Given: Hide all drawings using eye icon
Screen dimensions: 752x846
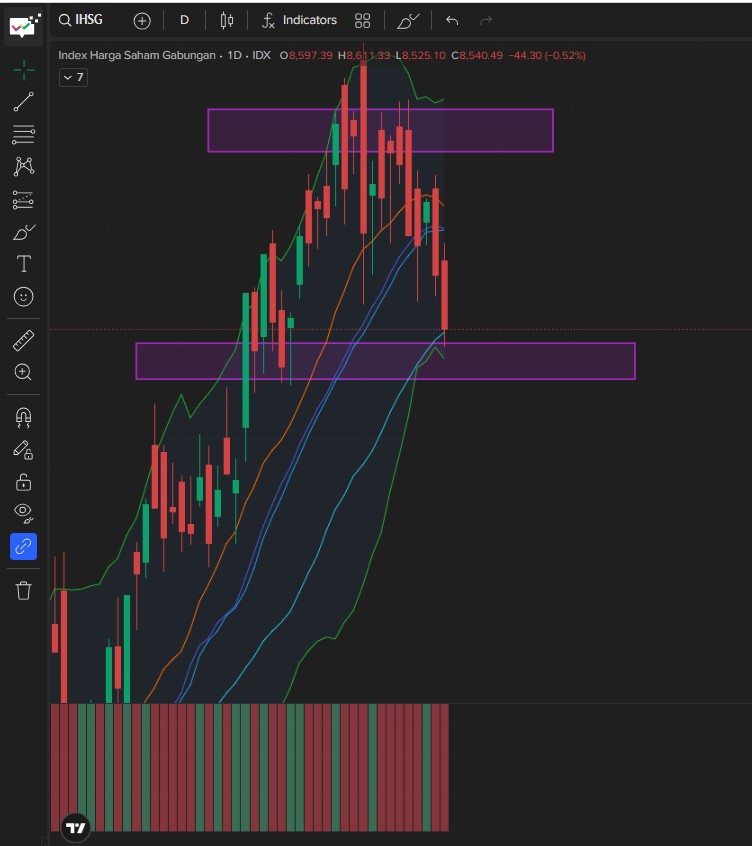Looking at the screenshot, I should point(23,513).
